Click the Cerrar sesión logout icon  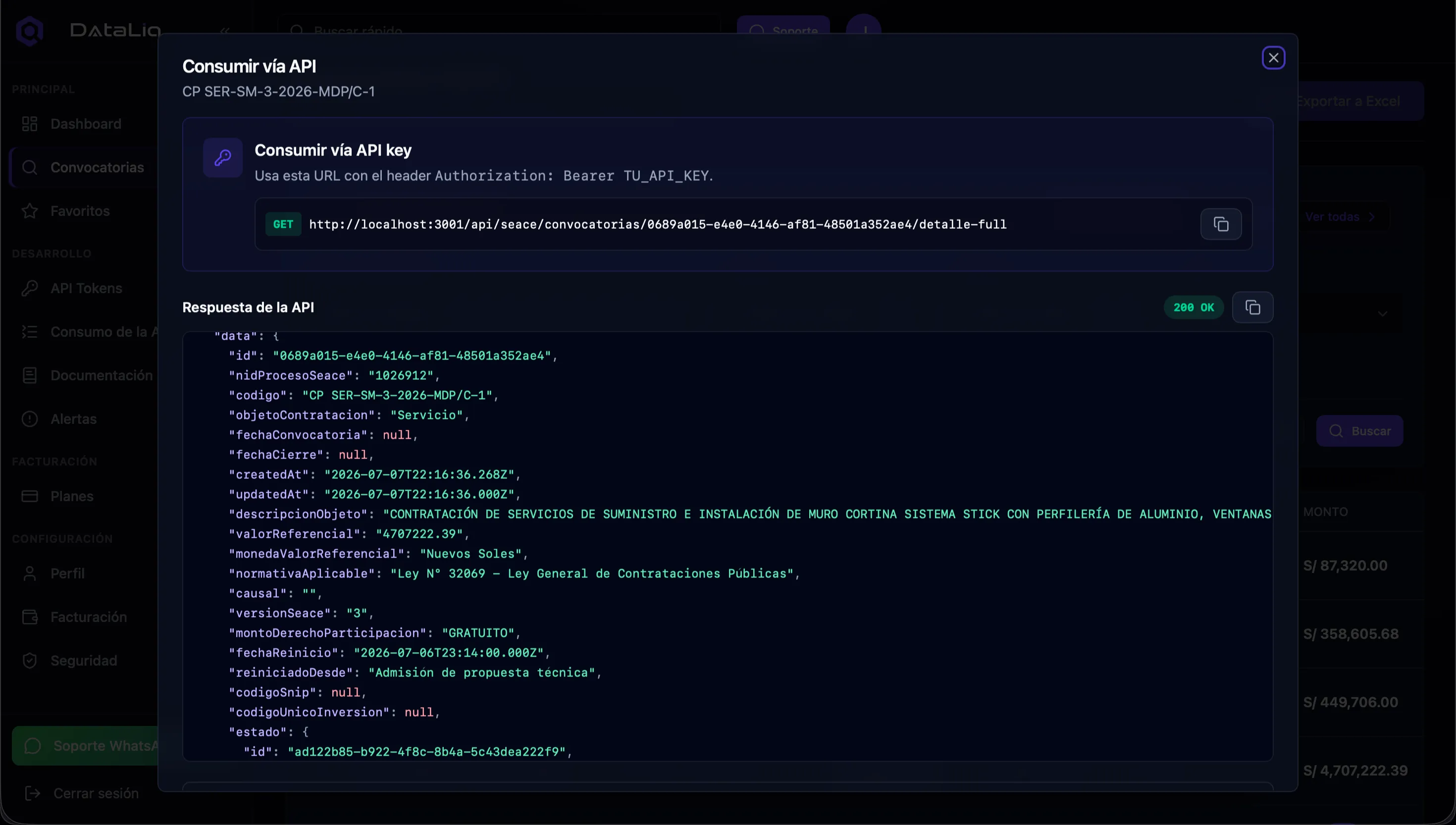tap(33, 793)
